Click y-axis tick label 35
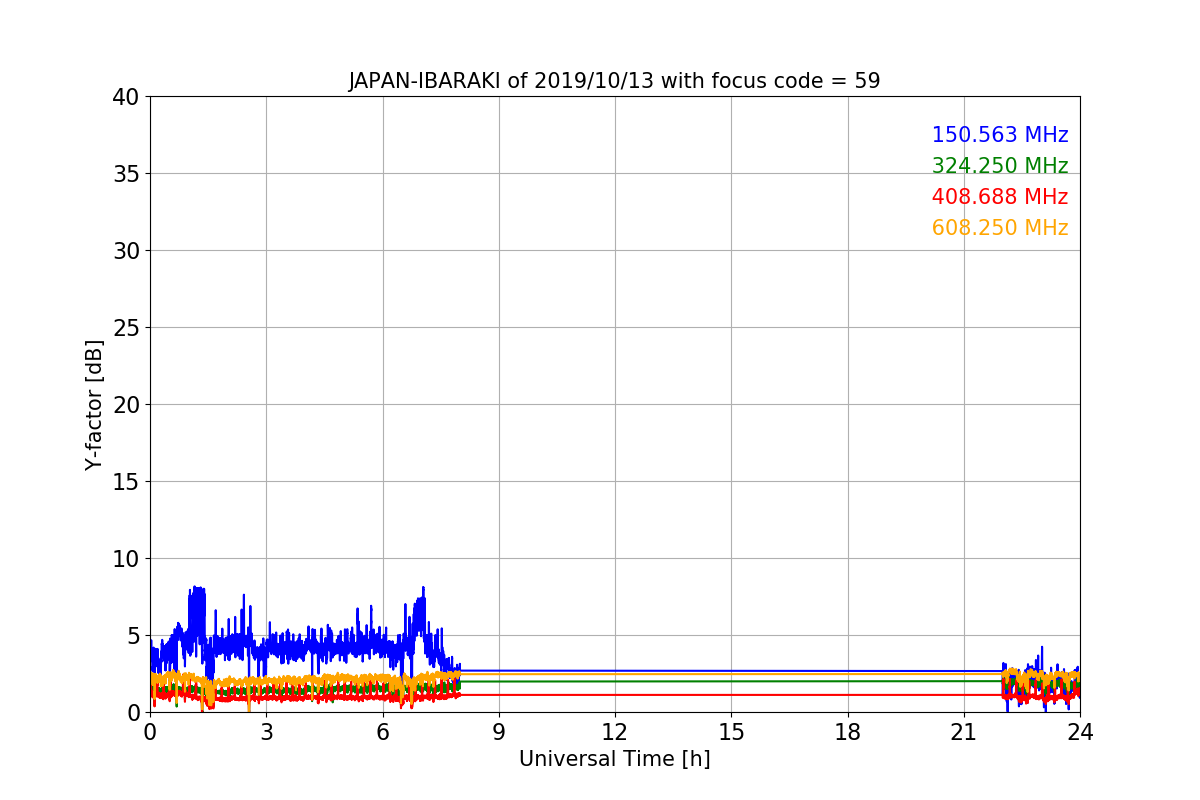This screenshot has height=800, width=1200. click(x=125, y=174)
